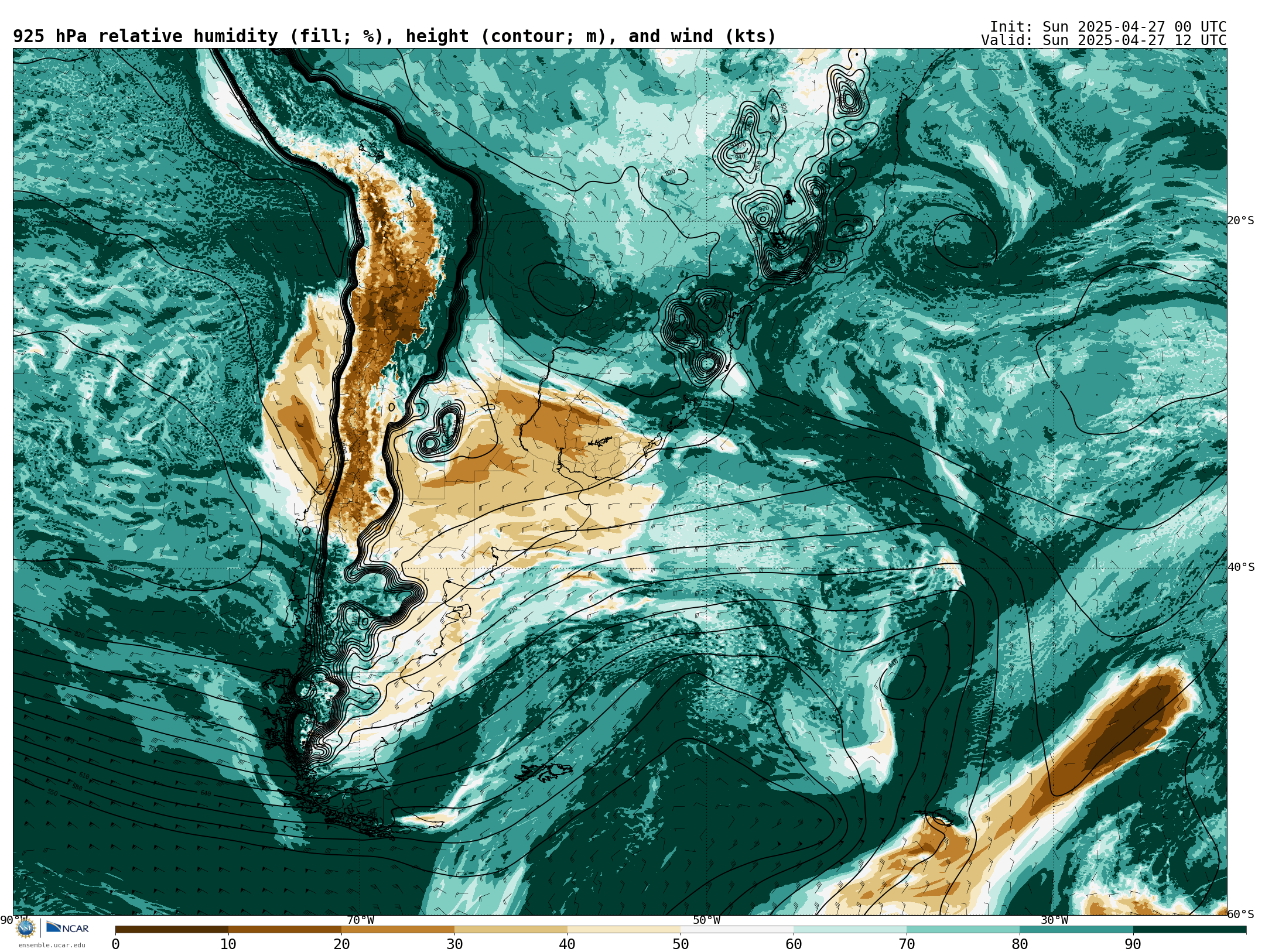Click the colorbar tick label "70"

point(907,944)
